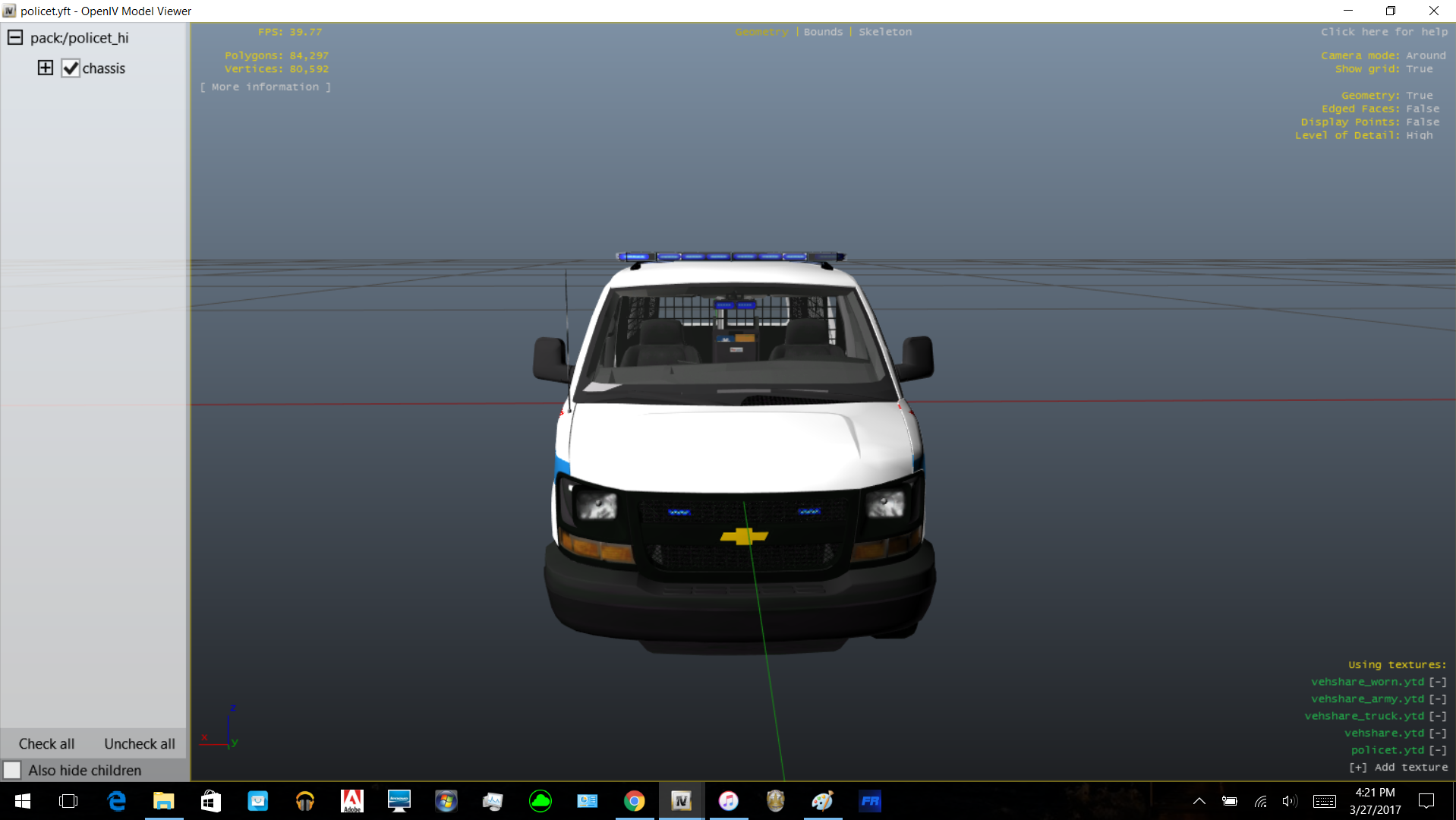1456x820 pixels.
Task: Open File Explorer from the taskbar
Action: coord(163,801)
